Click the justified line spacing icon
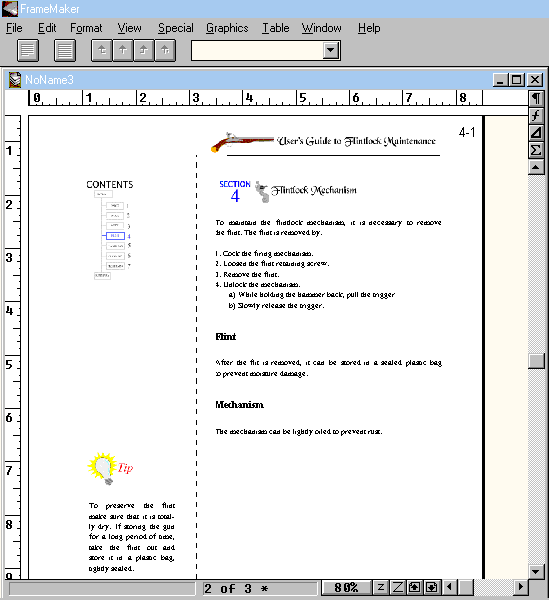 coord(65,51)
